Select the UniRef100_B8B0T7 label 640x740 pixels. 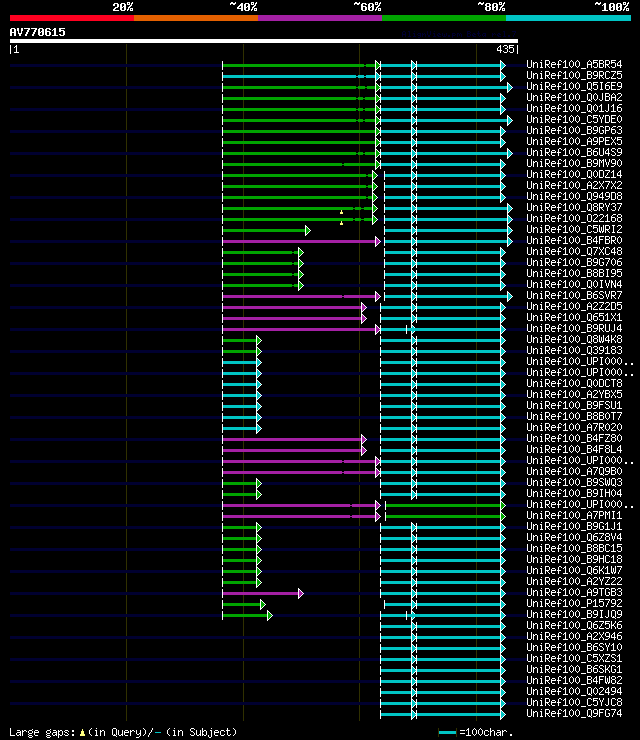click(574, 416)
